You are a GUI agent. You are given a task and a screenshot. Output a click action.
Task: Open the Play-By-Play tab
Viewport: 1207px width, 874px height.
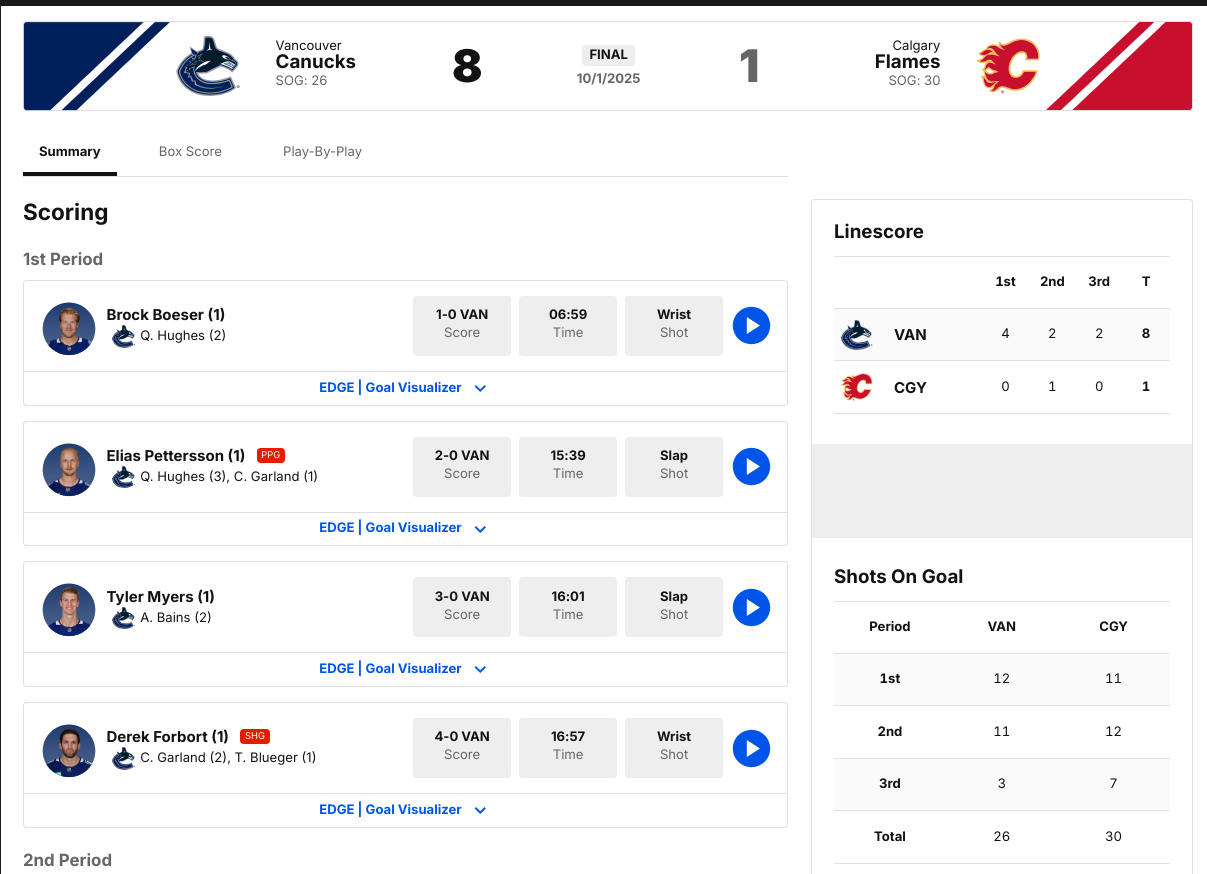coord(322,152)
